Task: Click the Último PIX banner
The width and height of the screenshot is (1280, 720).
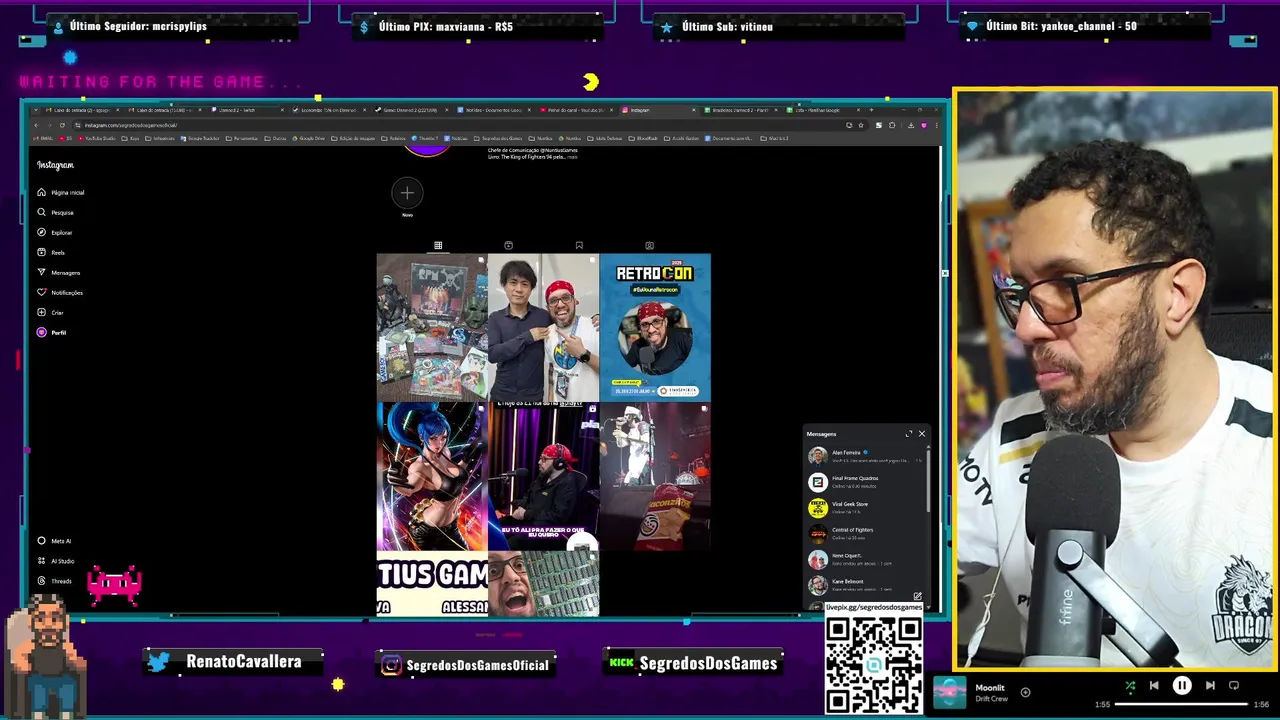Action: [x=477, y=26]
